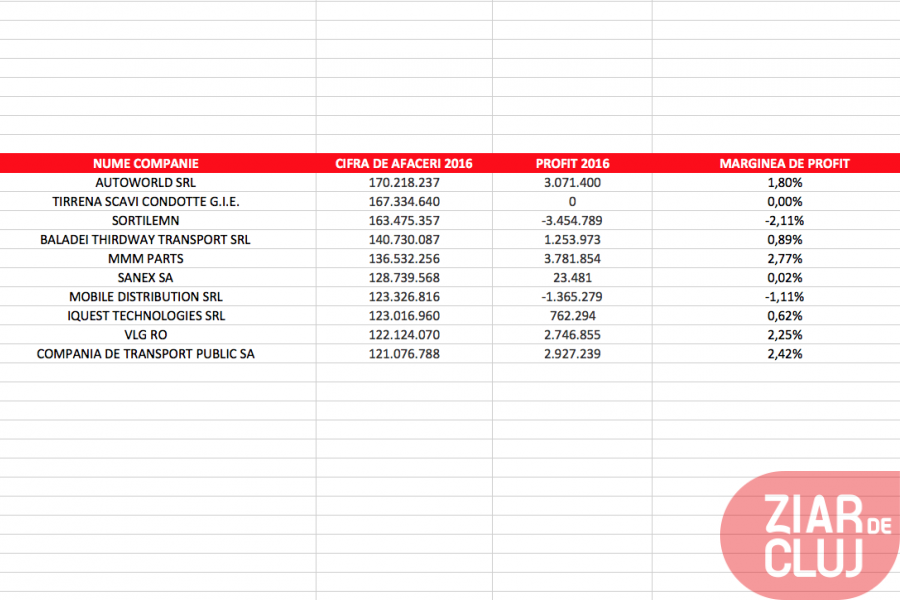Select the MOBILE DISTRIBUTION SRL cell
This screenshot has width=900, height=600.
click(146, 297)
